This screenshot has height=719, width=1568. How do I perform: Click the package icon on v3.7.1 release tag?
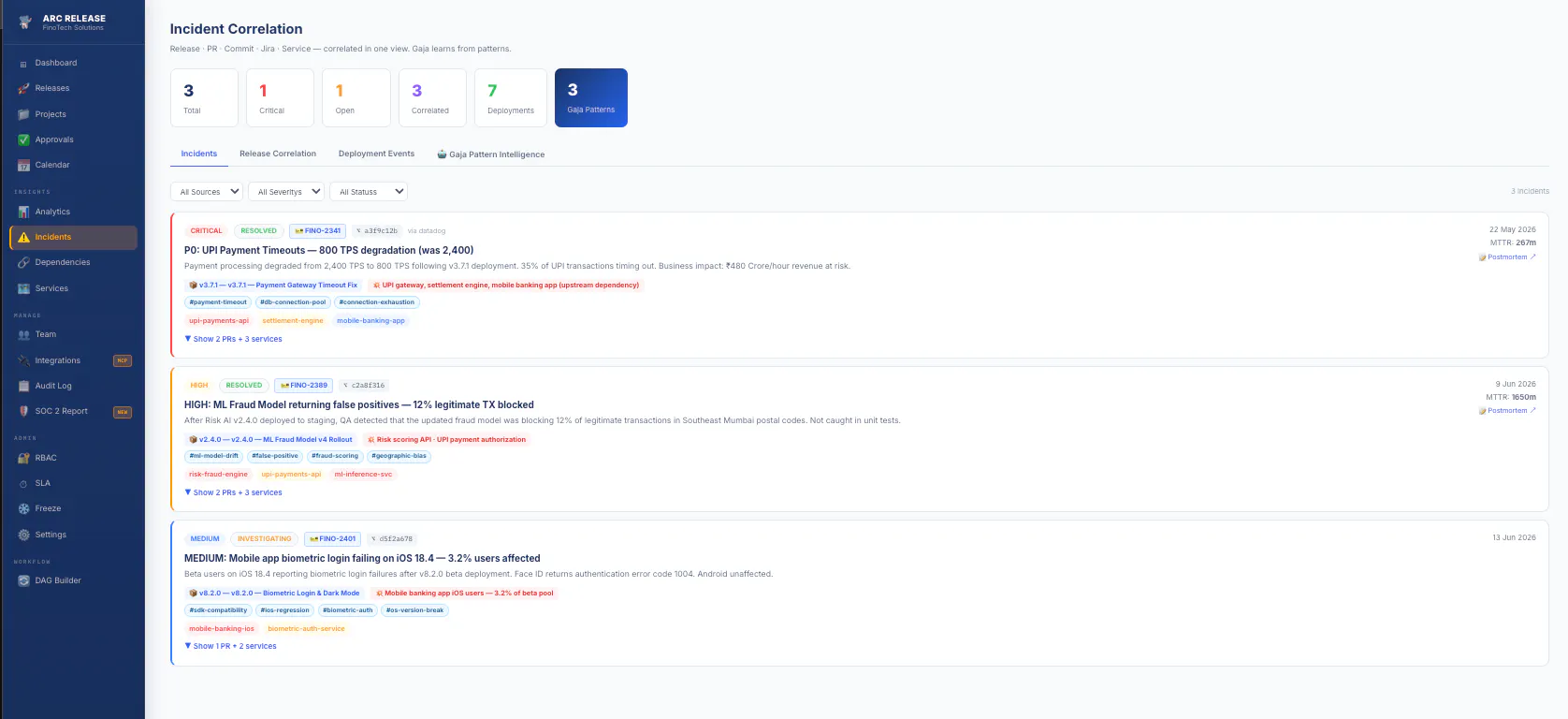(194, 285)
